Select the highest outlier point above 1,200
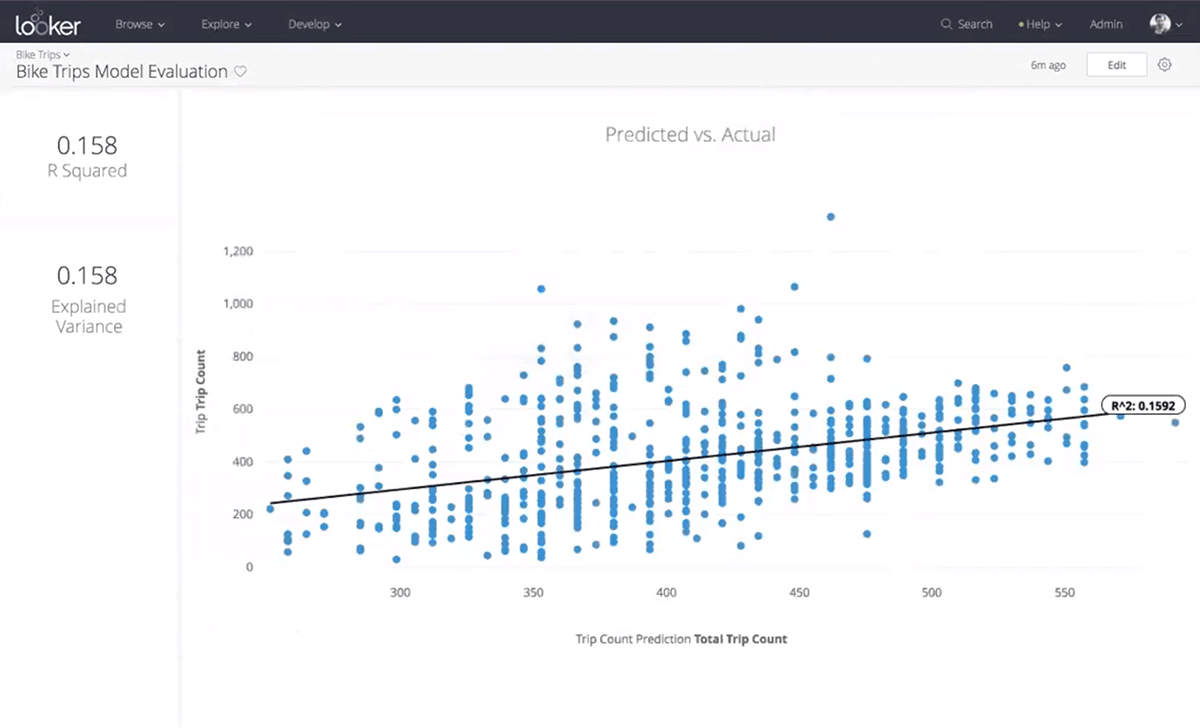The height and width of the screenshot is (728, 1200). (830, 216)
